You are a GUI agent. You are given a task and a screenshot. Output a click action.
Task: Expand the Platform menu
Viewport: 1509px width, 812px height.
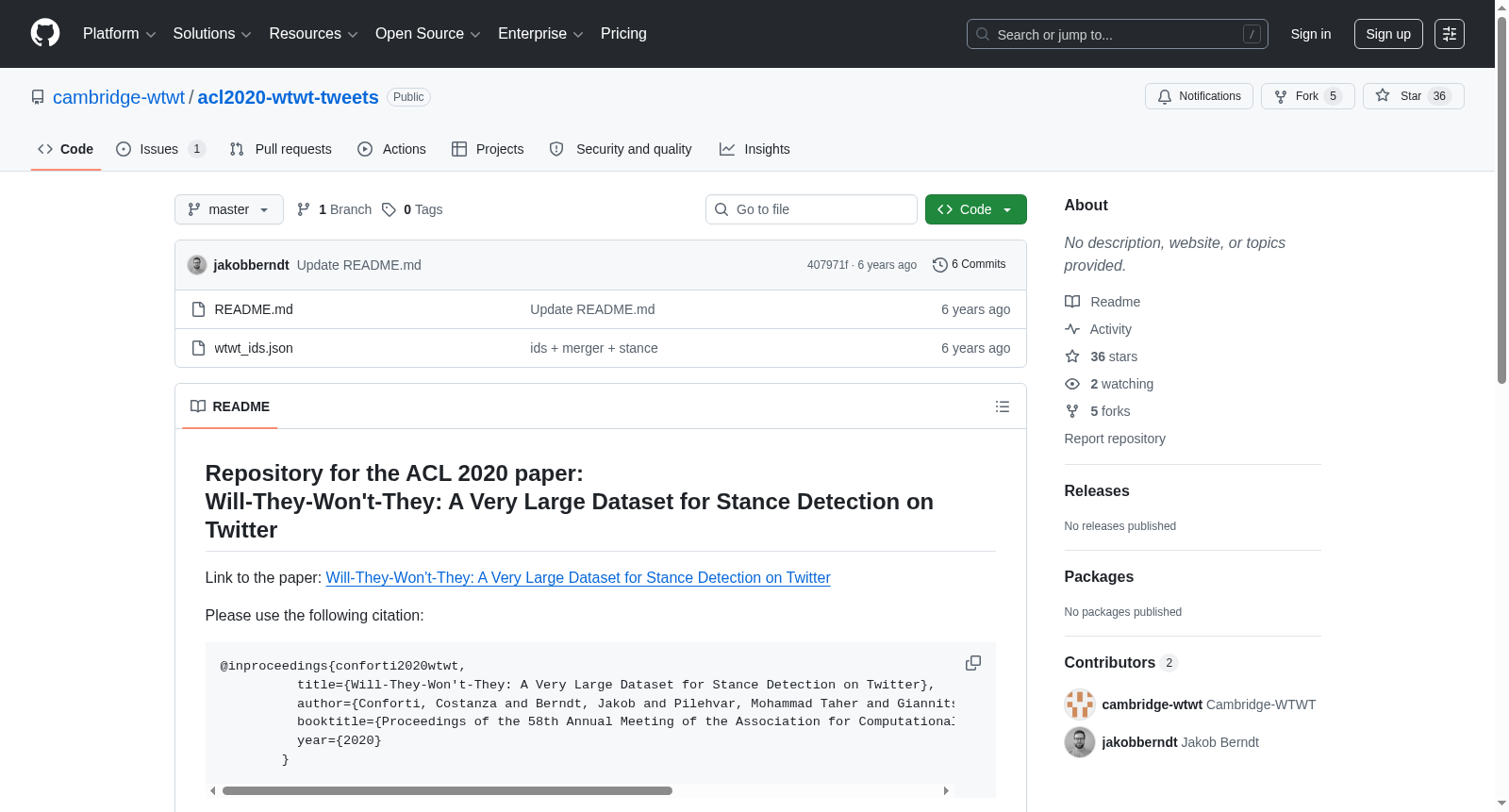119,34
